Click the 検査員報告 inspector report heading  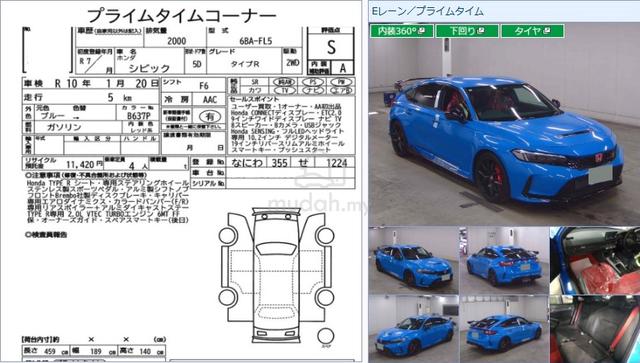tap(46, 235)
